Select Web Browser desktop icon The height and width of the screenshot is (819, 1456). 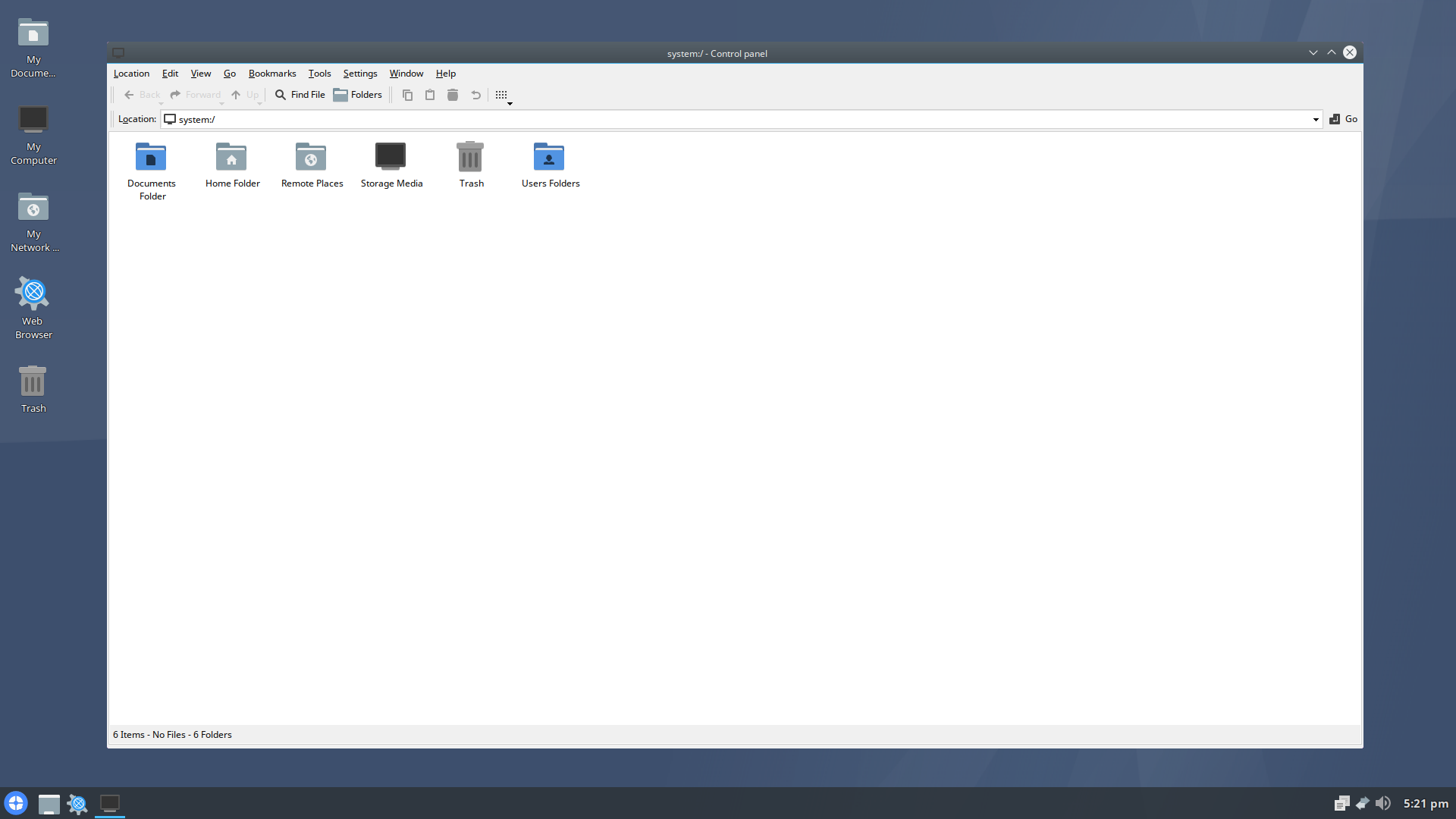(x=33, y=309)
